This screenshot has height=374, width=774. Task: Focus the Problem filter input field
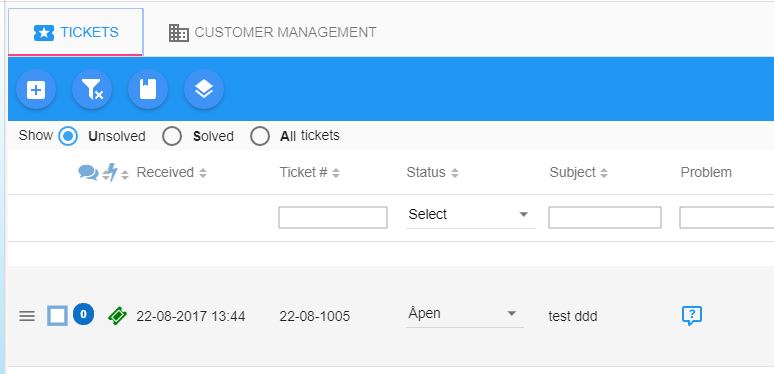click(727, 218)
